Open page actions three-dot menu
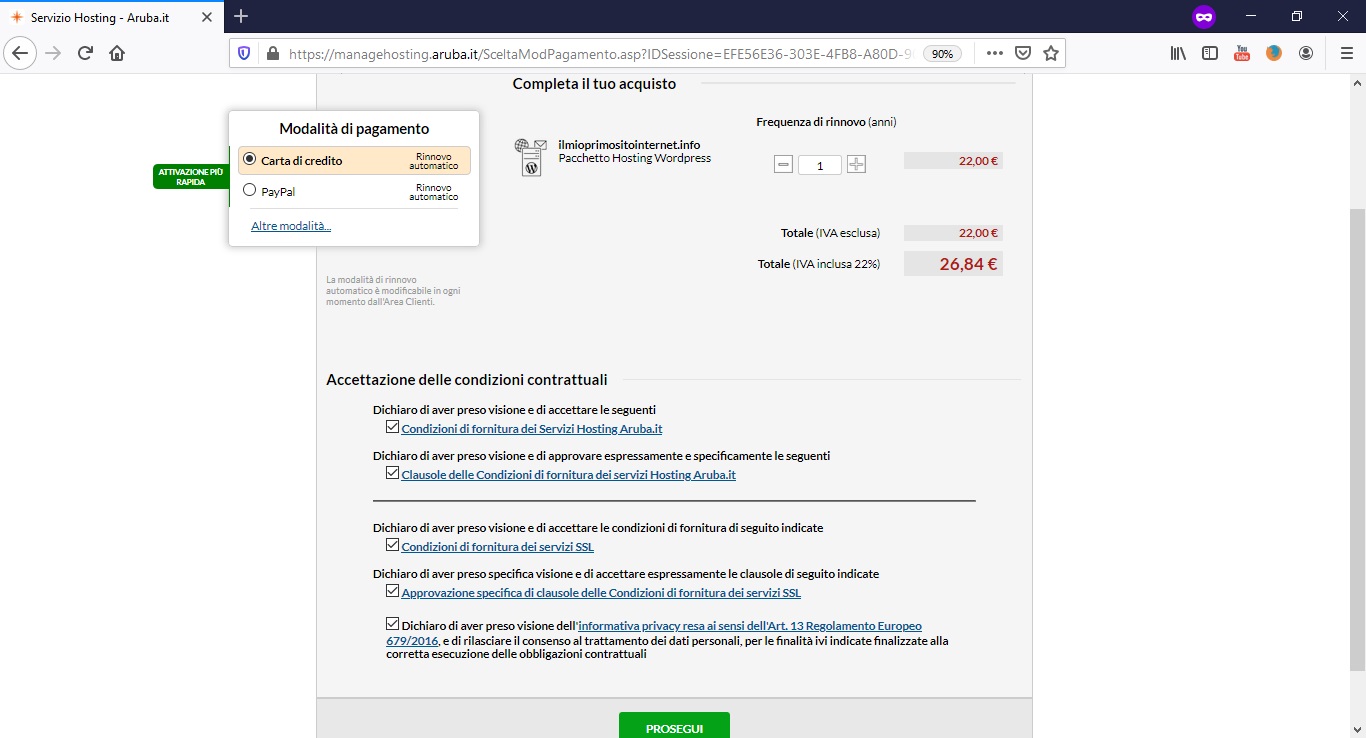The height and width of the screenshot is (738, 1366). (x=994, y=53)
